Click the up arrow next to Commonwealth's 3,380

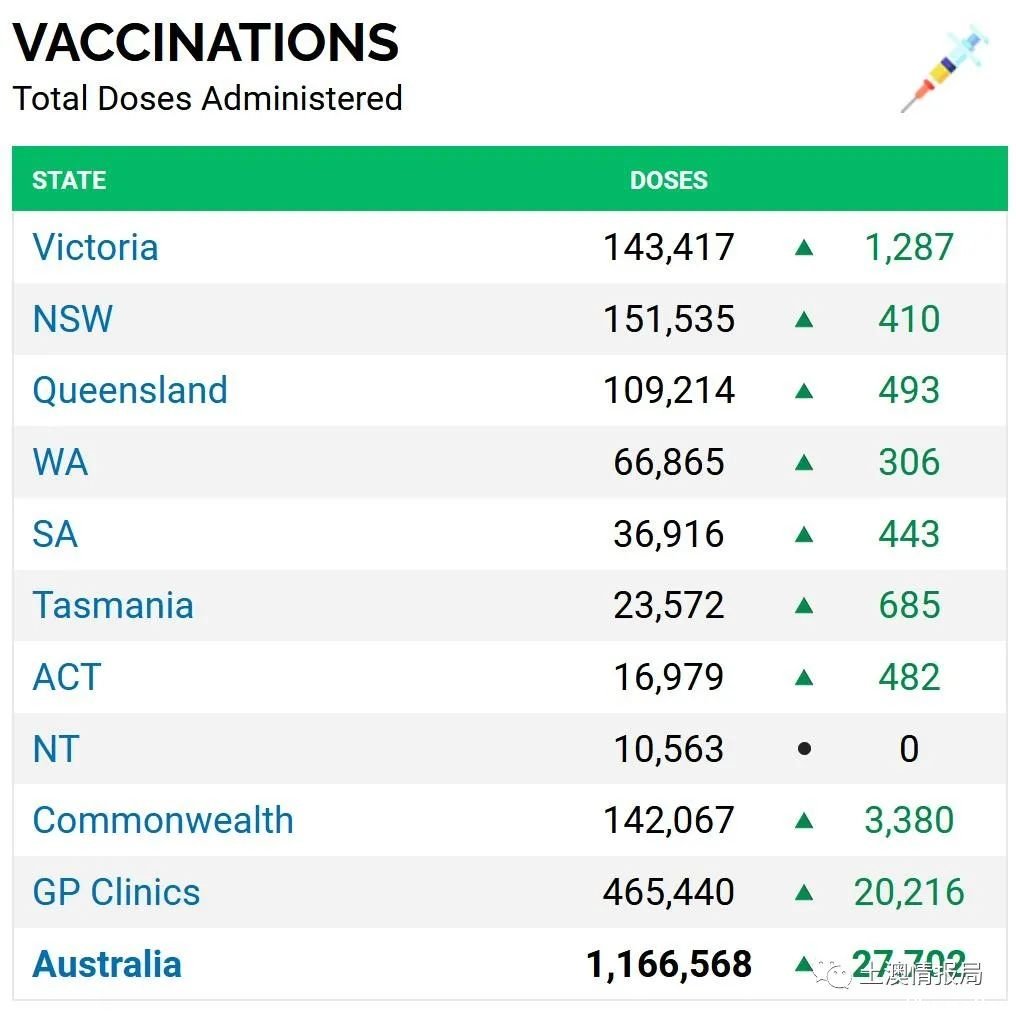coord(804,821)
